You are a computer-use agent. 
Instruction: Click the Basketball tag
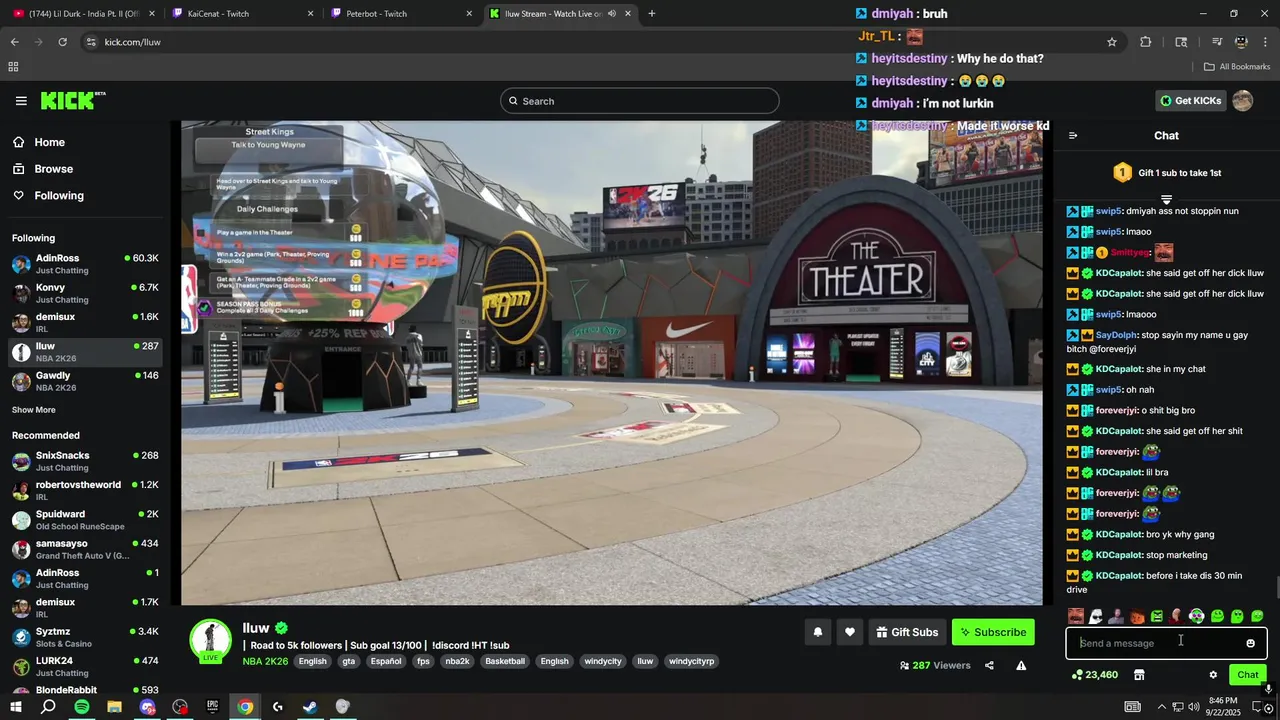coord(505,661)
